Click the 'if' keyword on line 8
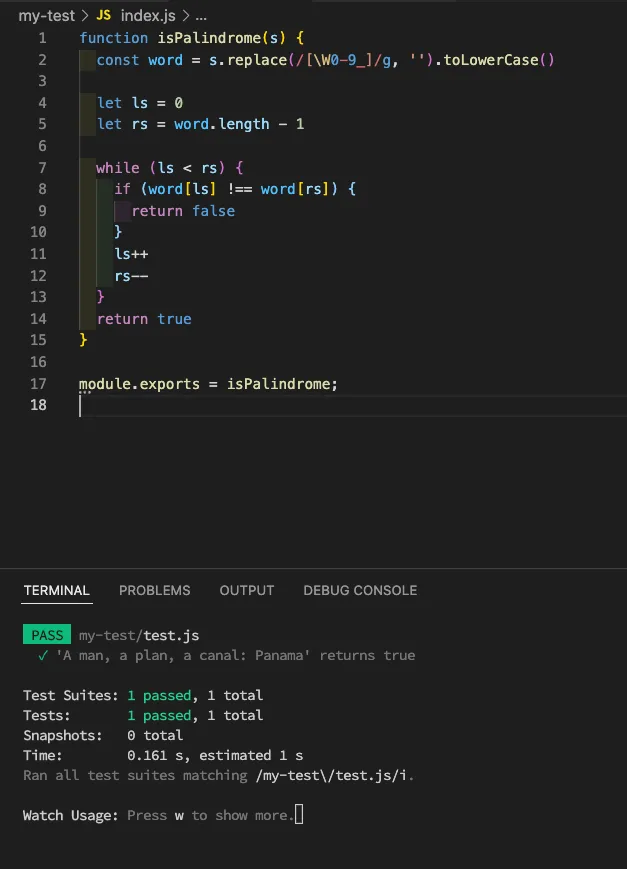This screenshot has width=627, height=869. pyautogui.click(x=123, y=189)
